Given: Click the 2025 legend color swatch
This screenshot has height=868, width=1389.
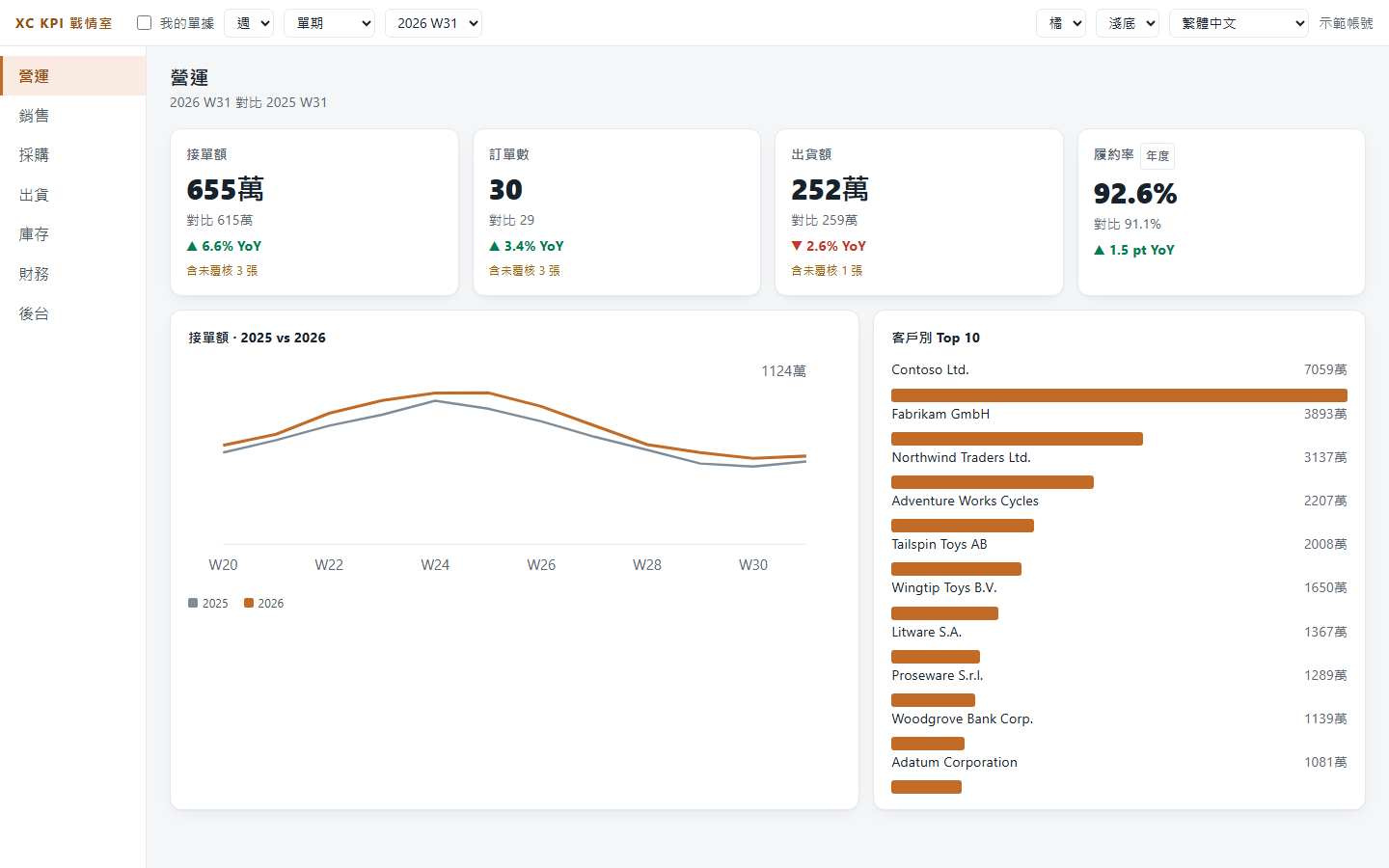Looking at the screenshot, I should point(193,603).
